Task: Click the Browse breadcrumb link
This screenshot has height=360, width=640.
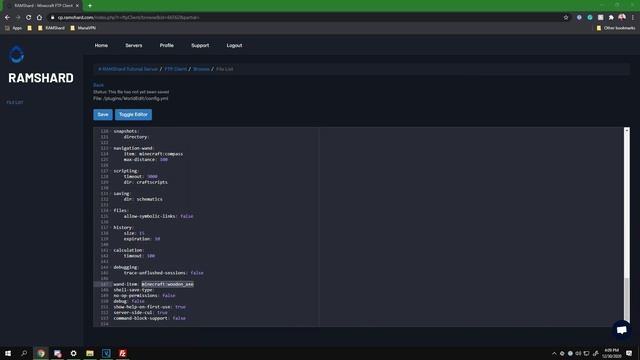Action: point(201,69)
